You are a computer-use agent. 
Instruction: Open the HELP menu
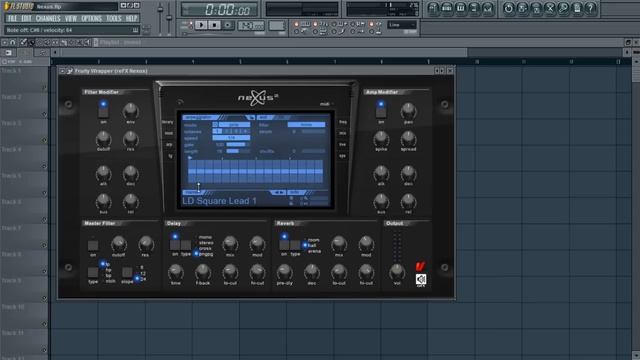(131, 18)
